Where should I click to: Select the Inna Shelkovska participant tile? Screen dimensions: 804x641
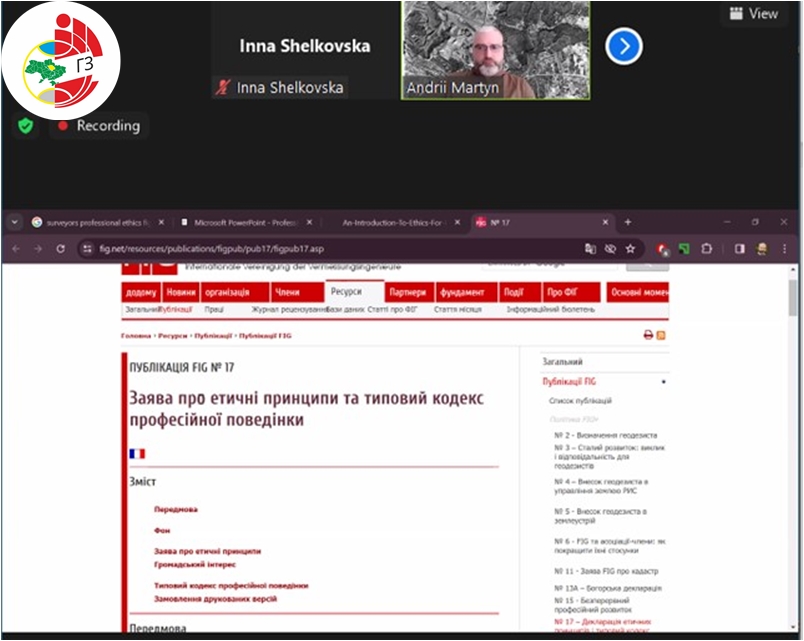click(x=305, y=50)
